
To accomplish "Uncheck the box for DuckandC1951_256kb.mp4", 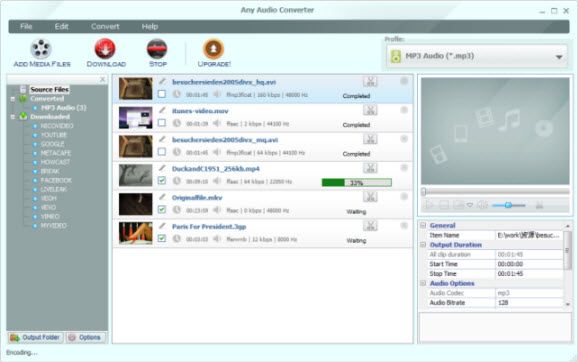I will click(x=162, y=181).
